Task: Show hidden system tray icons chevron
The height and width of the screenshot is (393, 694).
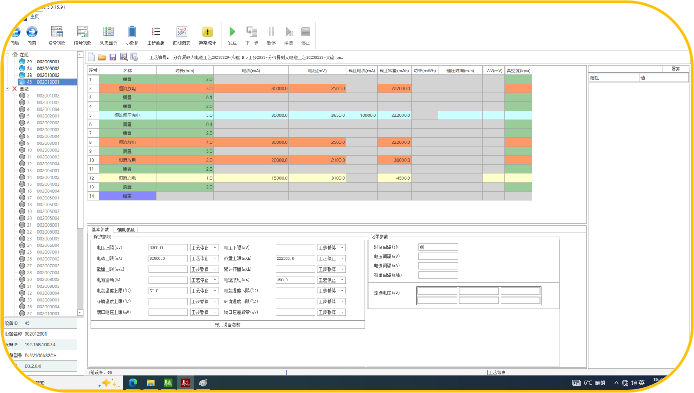Action: click(x=616, y=383)
